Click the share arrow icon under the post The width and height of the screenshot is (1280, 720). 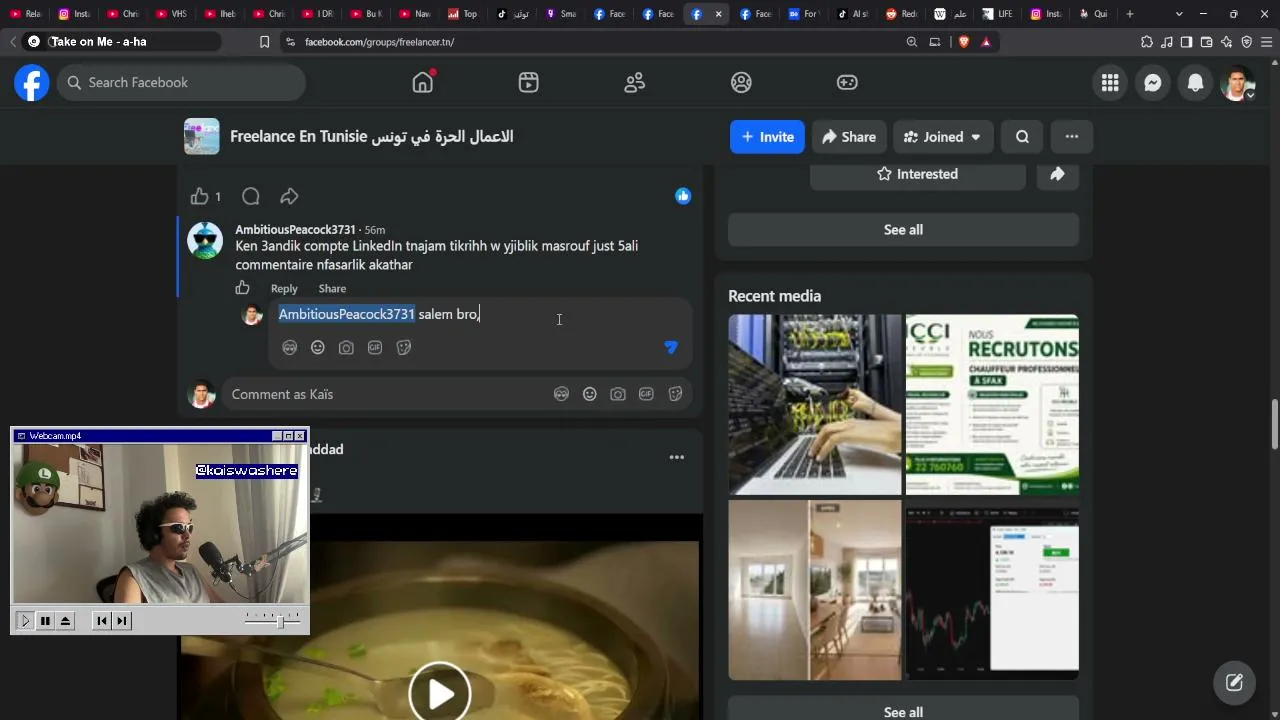[x=289, y=196]
